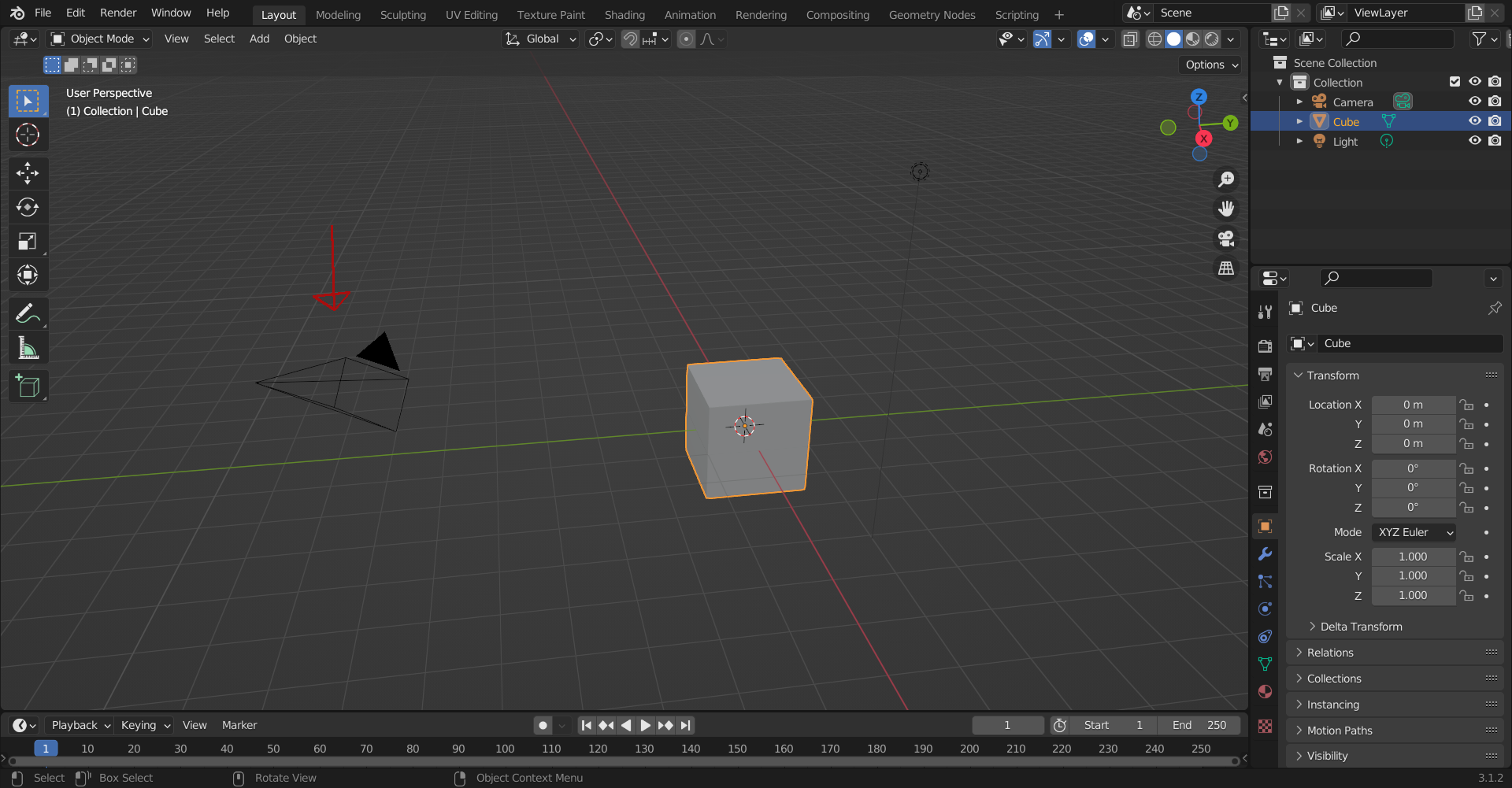Hide Camera in viewport via eye icon
The width and height of the screenshot is (1512, 788).
point(1475,102)
